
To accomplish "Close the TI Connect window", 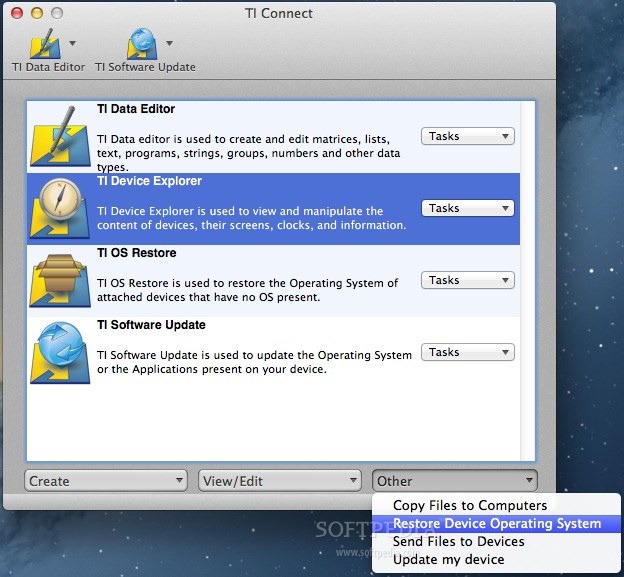I will (x=17, y=13).
